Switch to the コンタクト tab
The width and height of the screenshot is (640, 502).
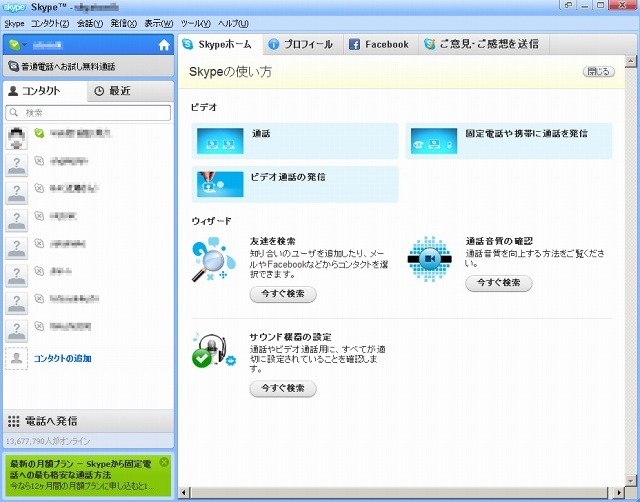(x=45, y=91)
